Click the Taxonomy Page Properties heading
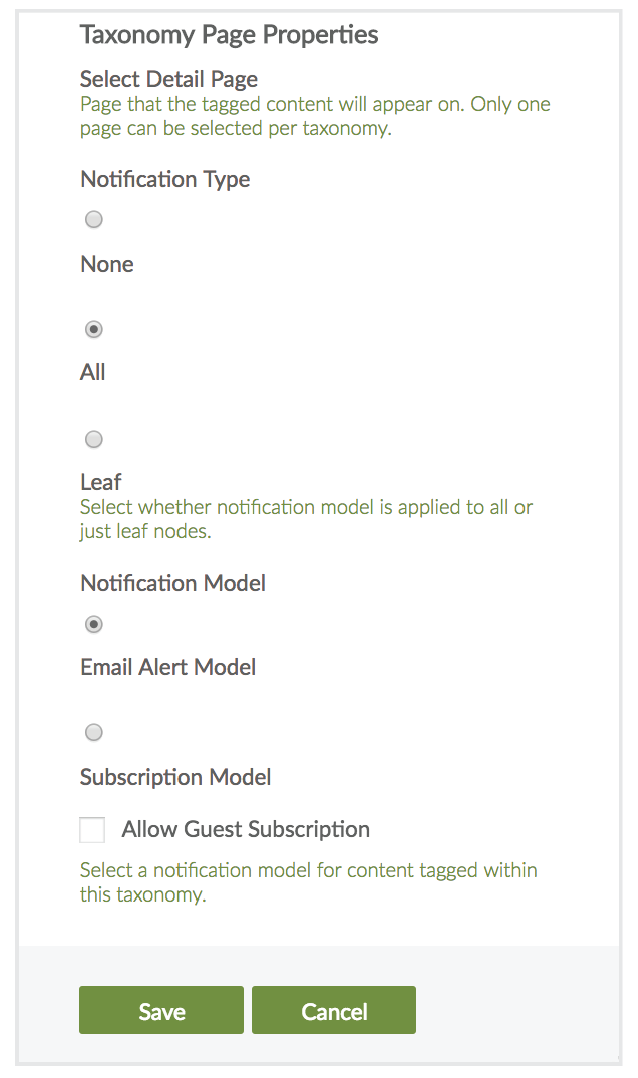This screenshot has height=1078, width=638. 229,35
